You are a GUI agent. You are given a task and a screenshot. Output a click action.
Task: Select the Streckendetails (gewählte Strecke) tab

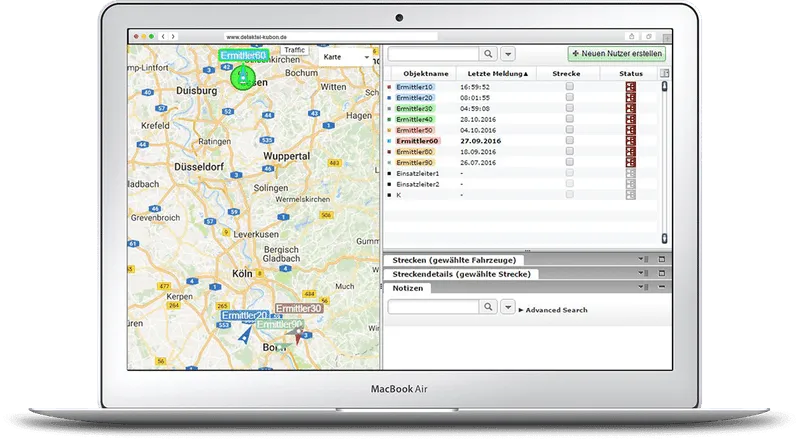pos(461,274)
